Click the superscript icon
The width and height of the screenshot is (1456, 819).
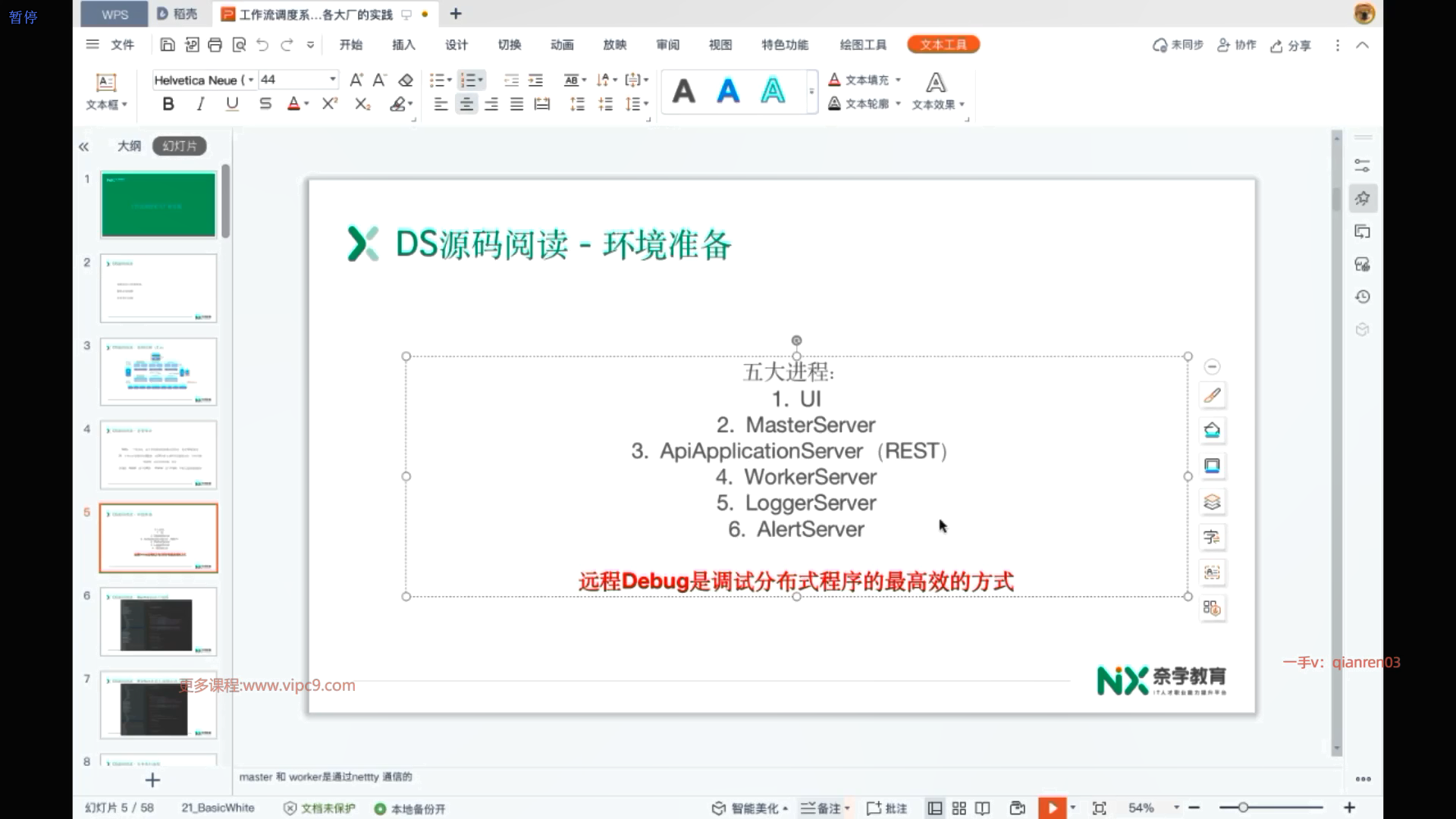(x=329, y=104)
